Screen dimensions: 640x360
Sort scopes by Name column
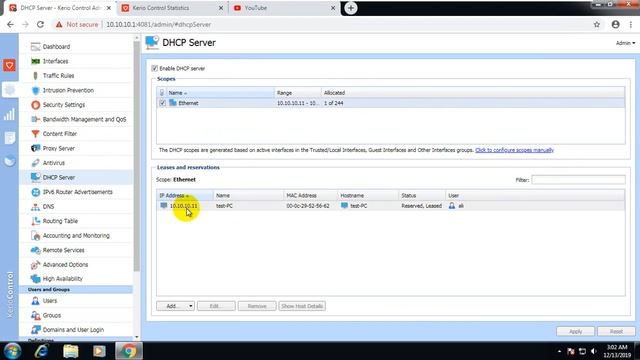pos(220,93)
